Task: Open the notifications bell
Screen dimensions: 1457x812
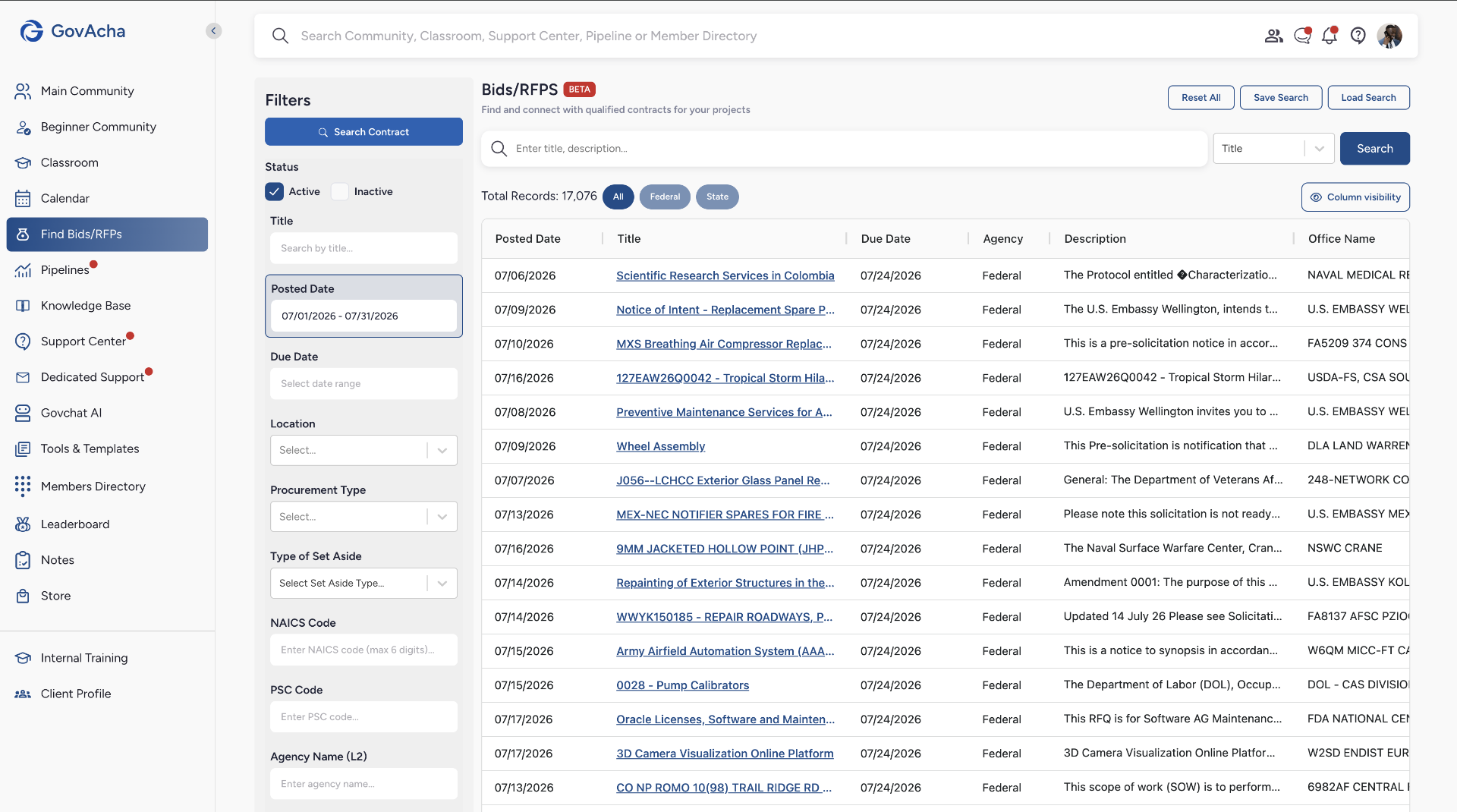Action: click(x=1330, y=36)
